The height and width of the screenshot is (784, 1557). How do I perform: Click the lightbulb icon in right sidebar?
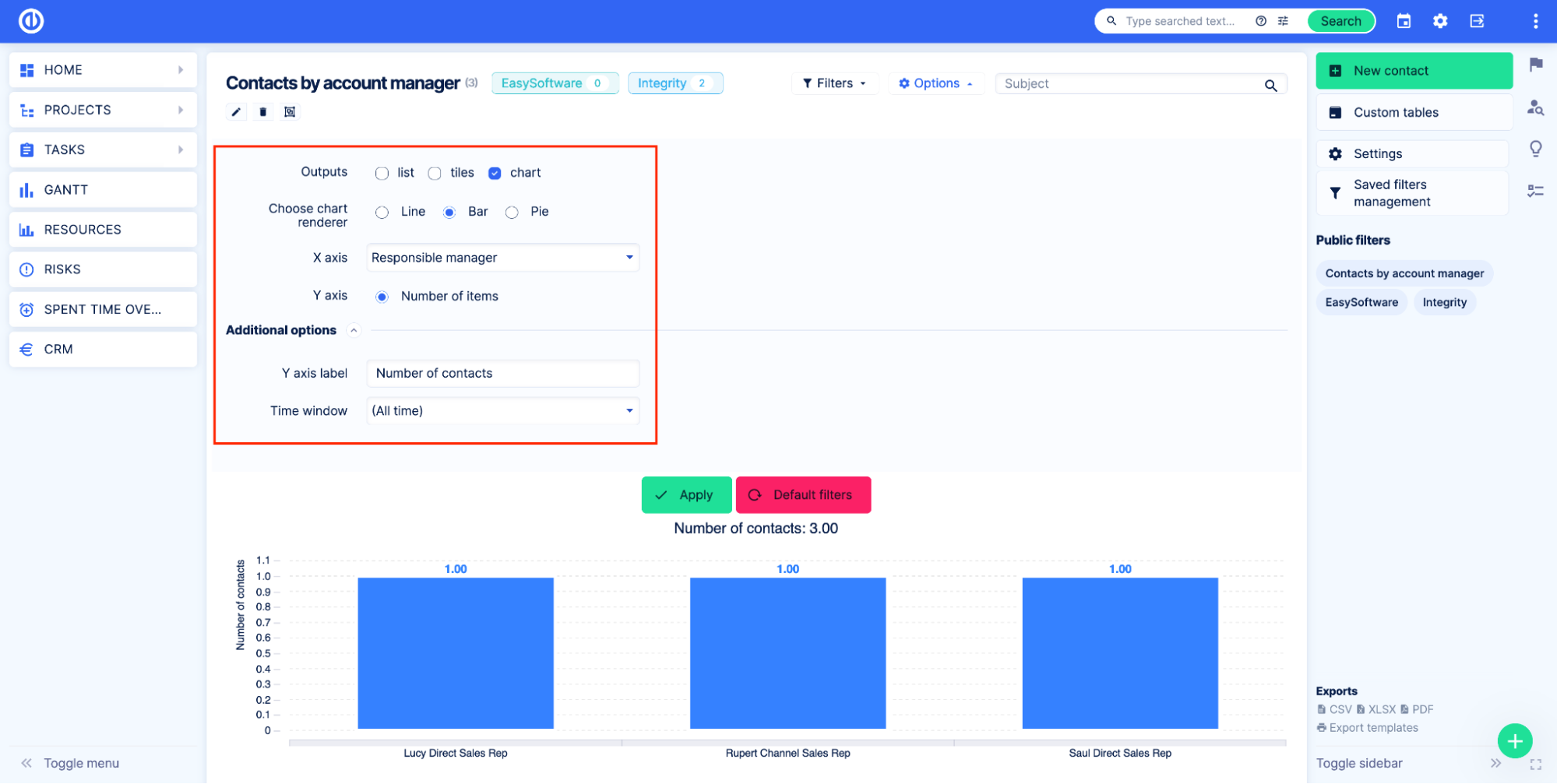pyautogui.click(x=1535, y=148)
